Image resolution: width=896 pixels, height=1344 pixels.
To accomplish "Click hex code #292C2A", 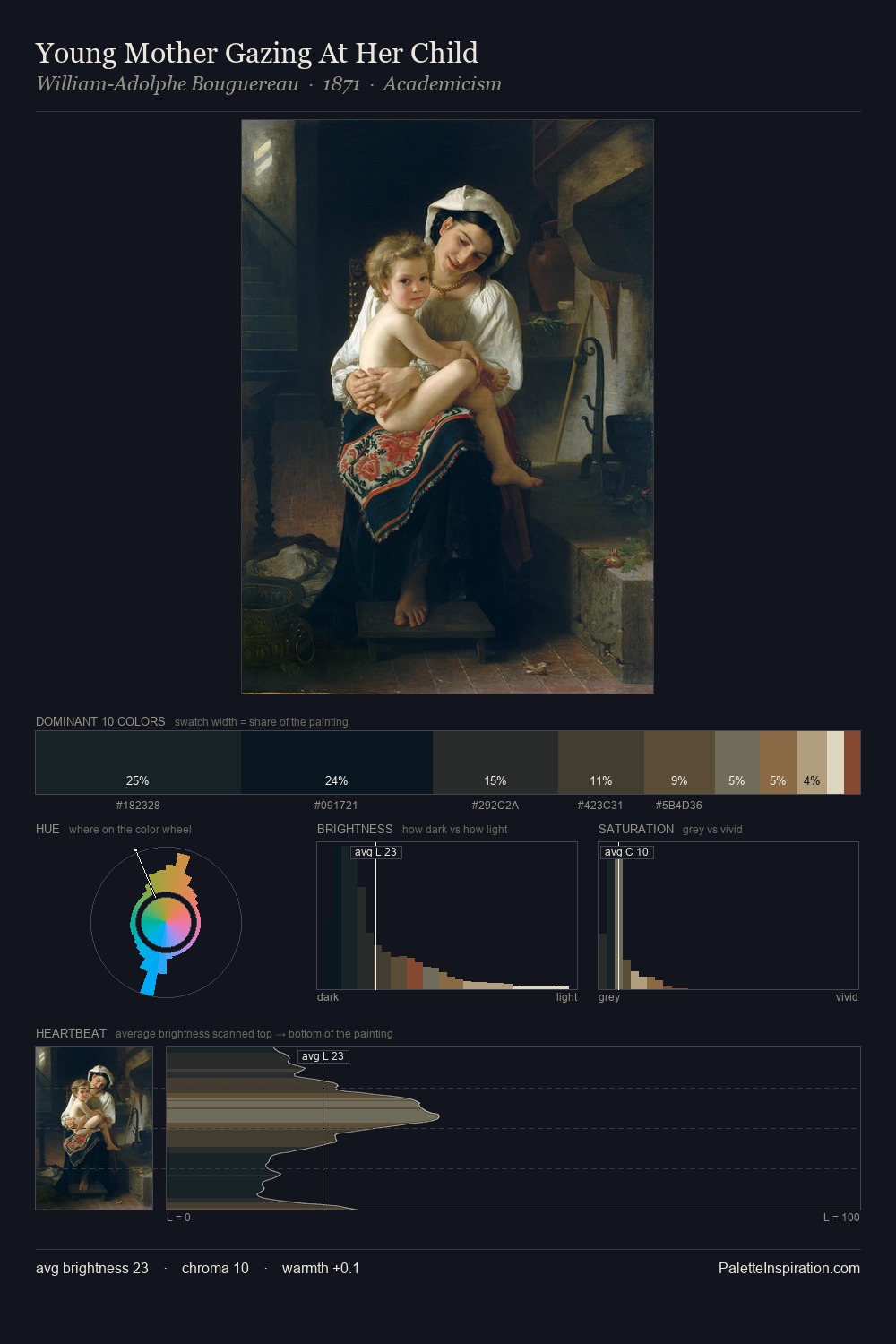I will (495, 806).
